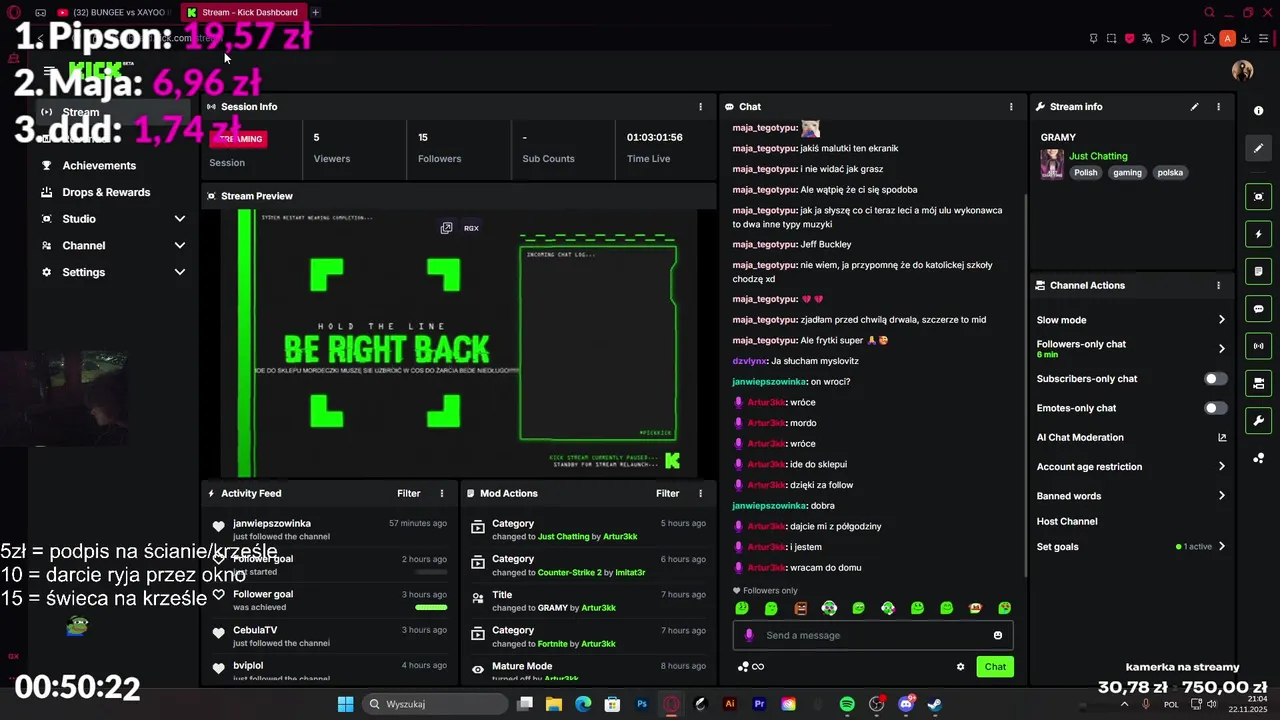Select Stream - Kick Dashboard browser tab
The image size is (1280, 720).
(244, 12)
